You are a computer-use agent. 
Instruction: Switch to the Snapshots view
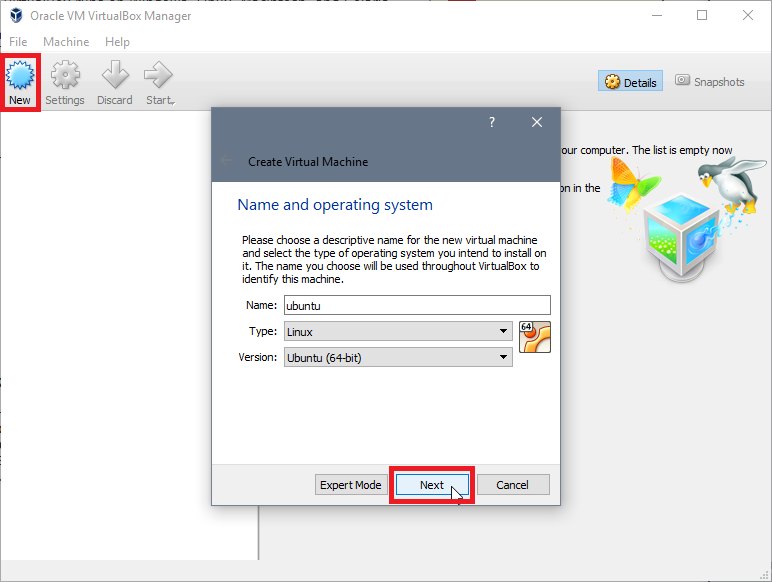click(x=709, y=81)
